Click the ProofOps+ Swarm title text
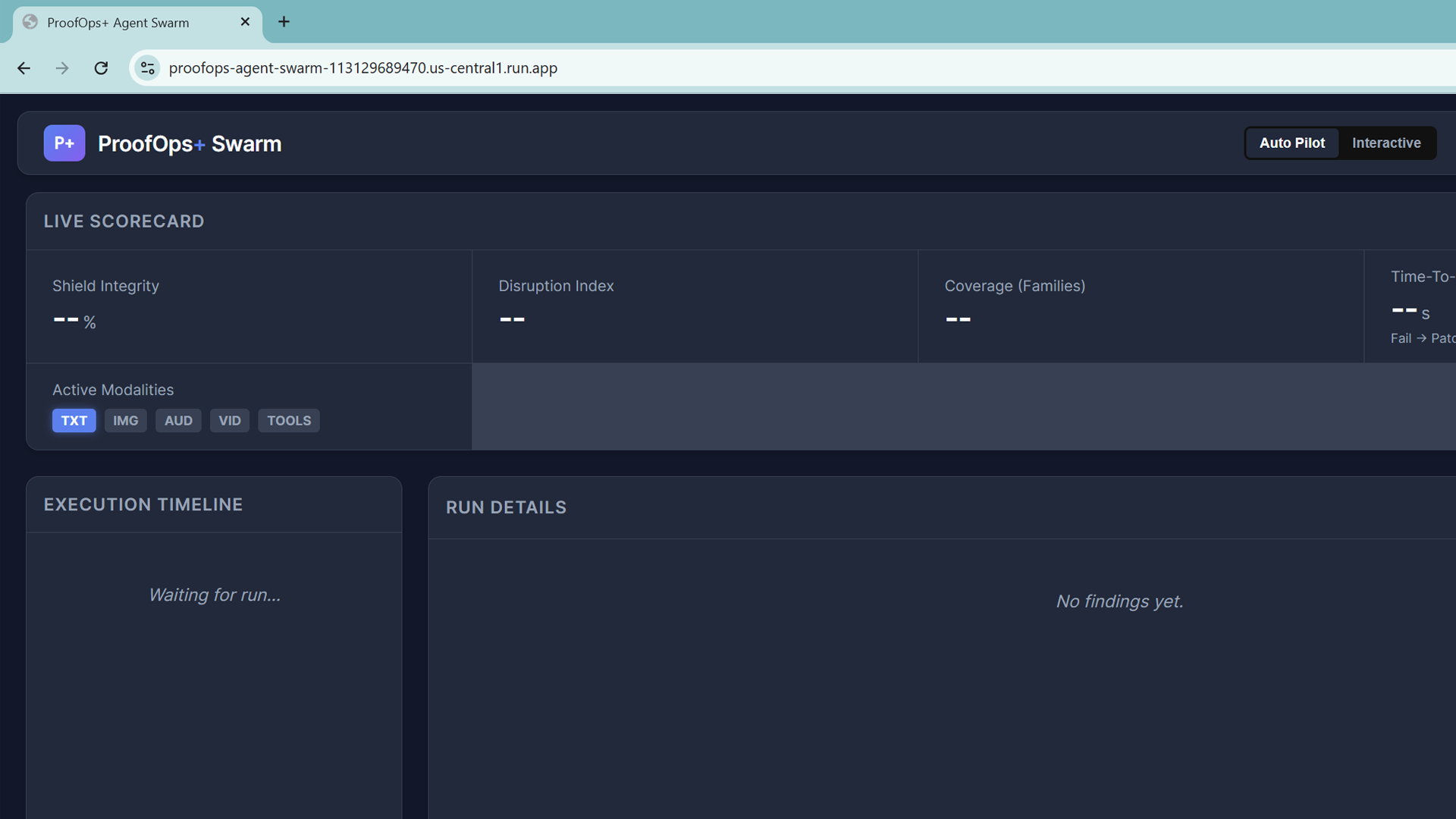This screenshot has height=819, width=1456. pyautogui.click(x=190, y=144)
